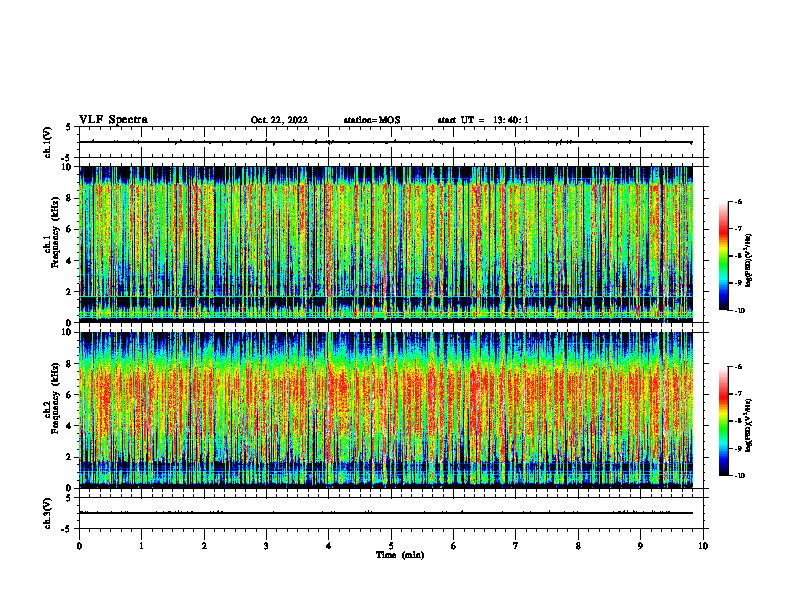This screenshot has width=792, height=612.
Task: Click the "-10" label on ch.2 color bar
Action: pos(740,476)
